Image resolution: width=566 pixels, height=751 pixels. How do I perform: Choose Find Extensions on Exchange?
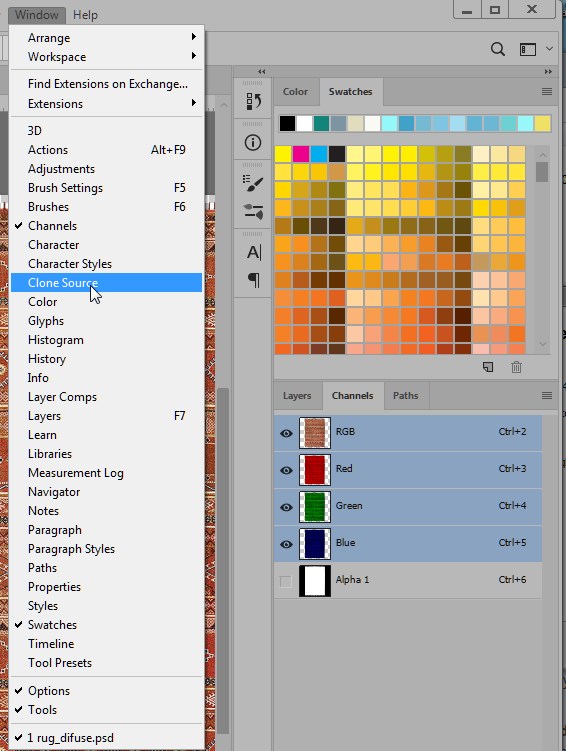pyautogui.click(x=106, y=84)
